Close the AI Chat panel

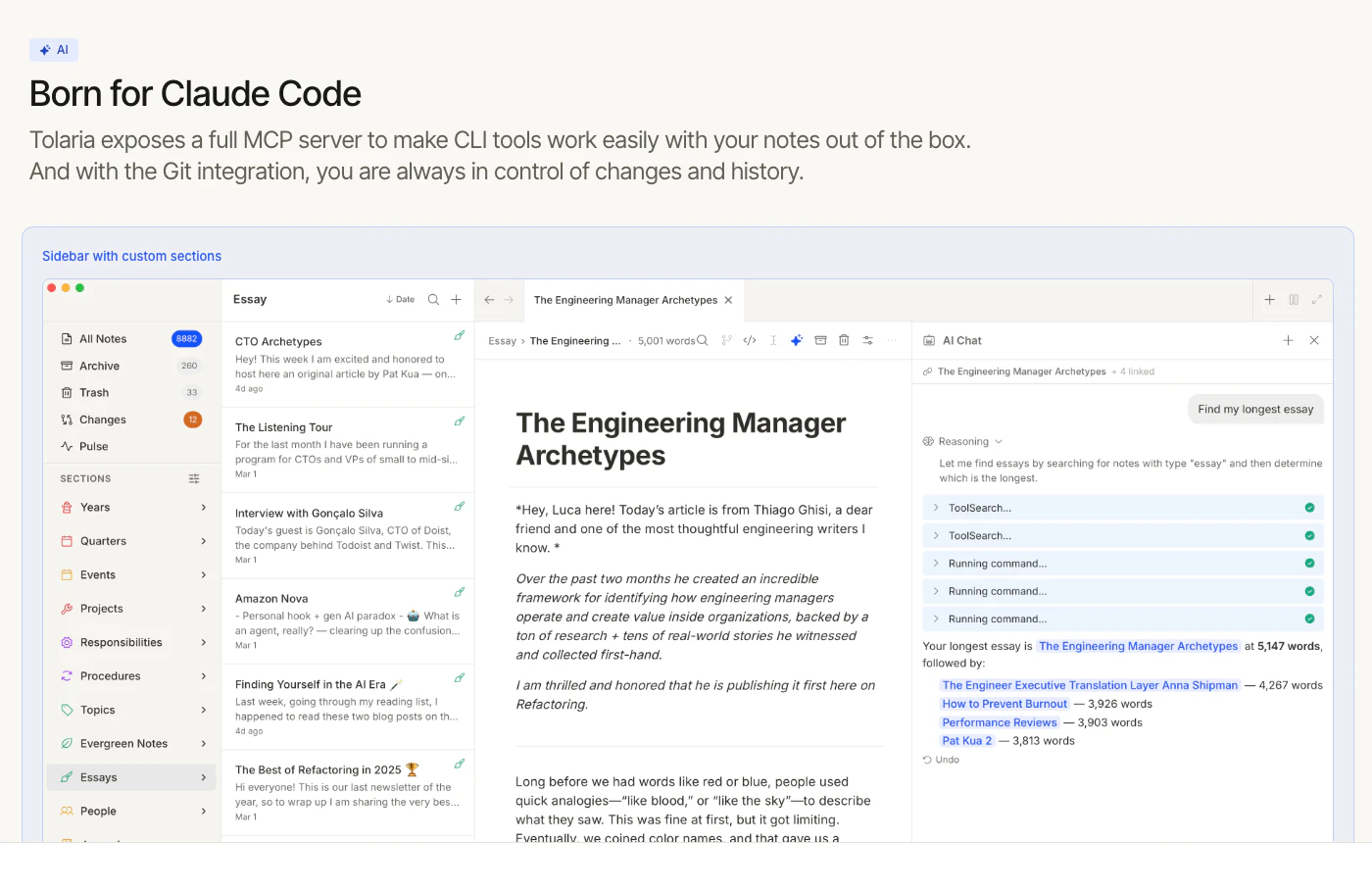[x=1314, y=341]
